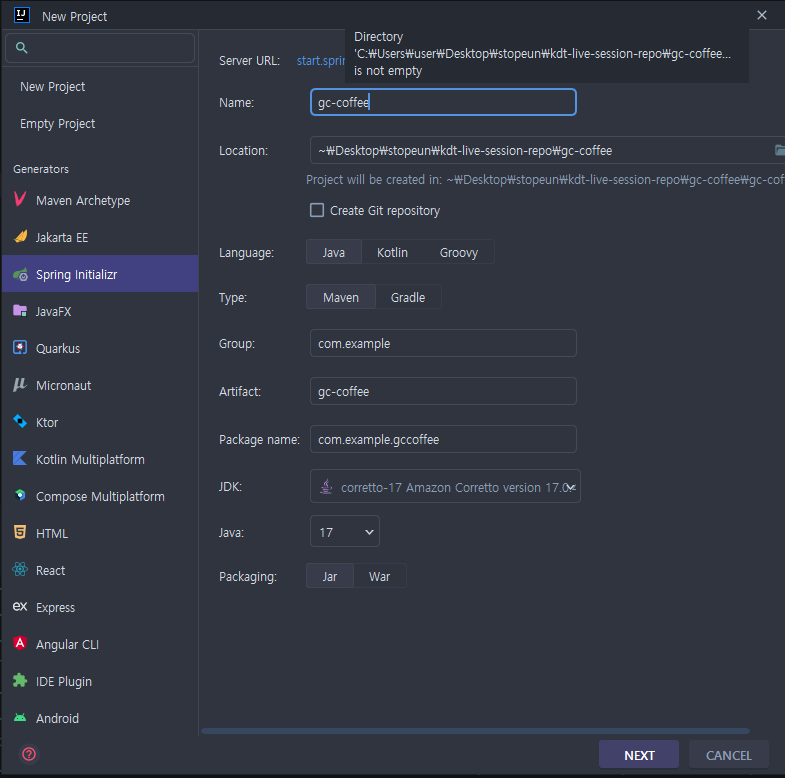The height and width of the screenshot is (778, 785).
Task: Switch language to Kotlin
Action: [x=392, y=252]
